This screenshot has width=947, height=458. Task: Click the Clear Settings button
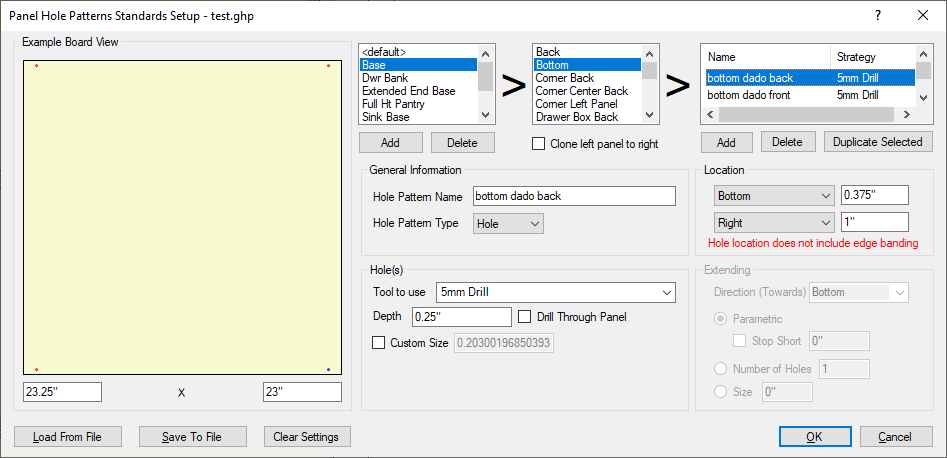(x=308, y=436)
